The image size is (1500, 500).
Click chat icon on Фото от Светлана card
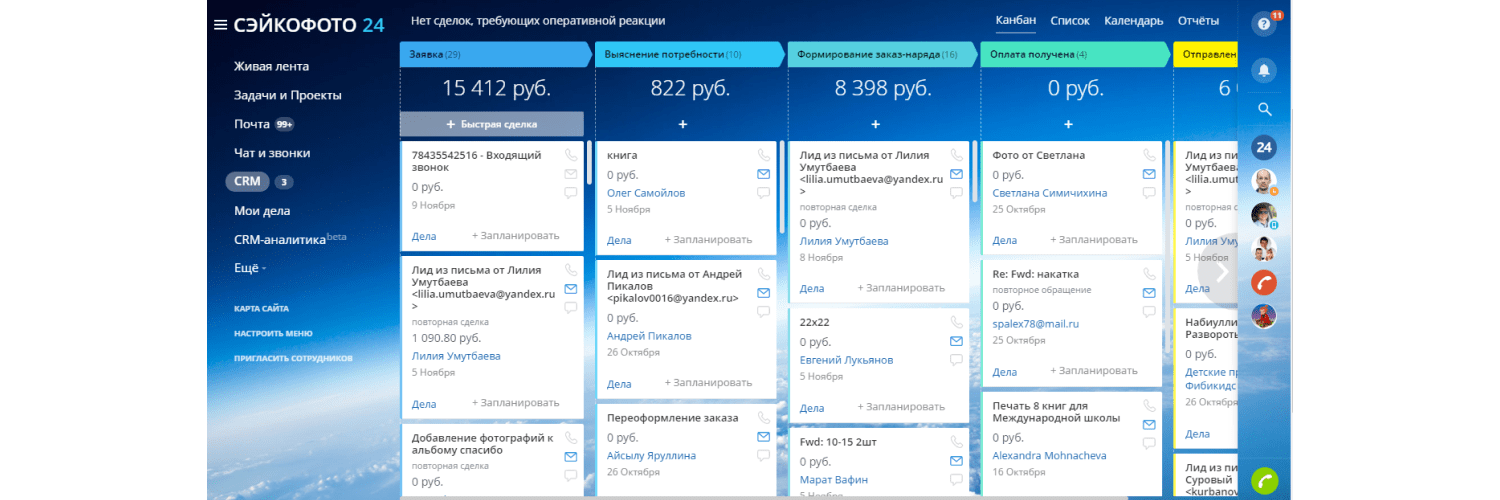pos(1149,193)
